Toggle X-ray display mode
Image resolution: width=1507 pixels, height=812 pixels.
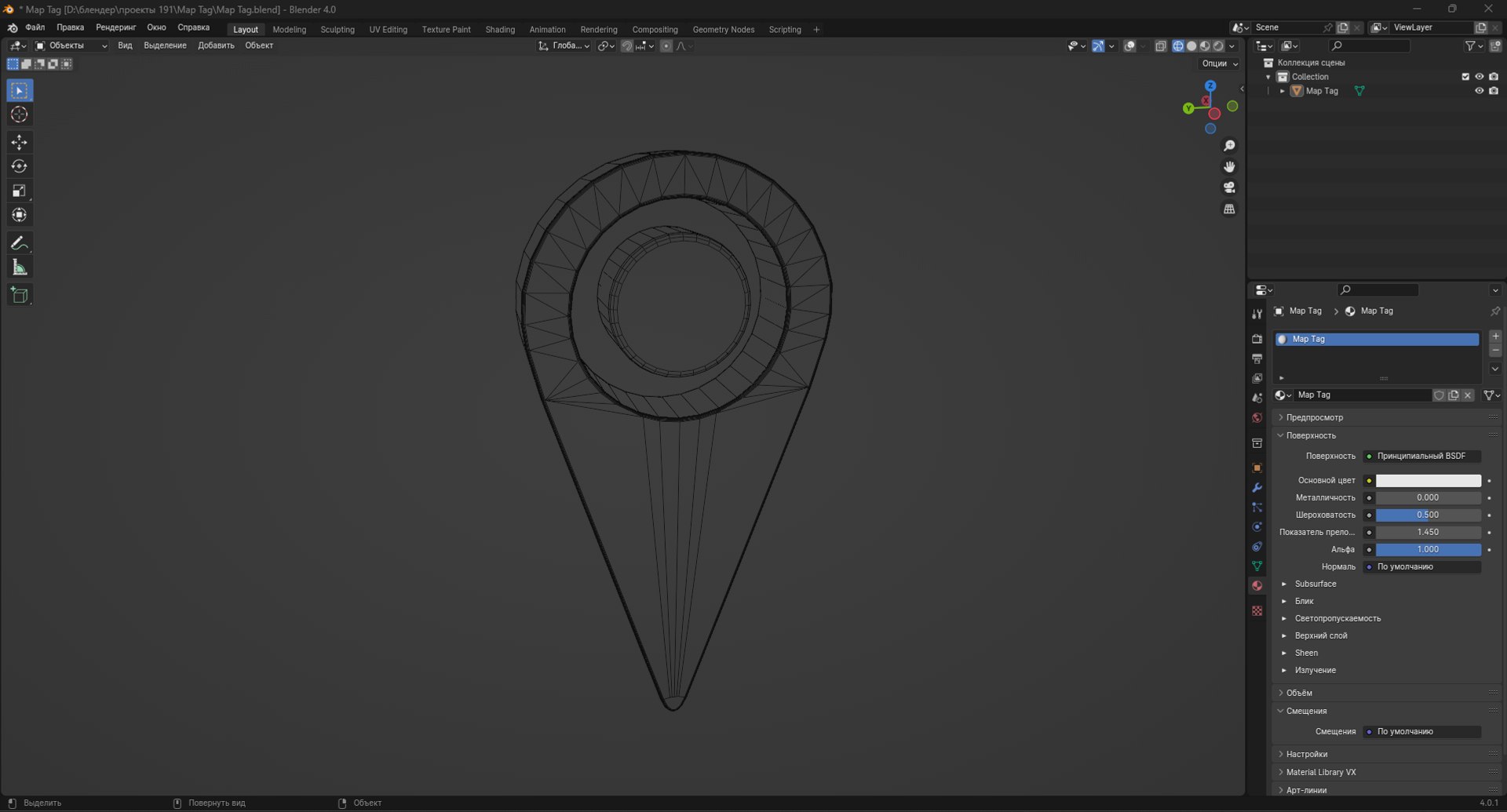1160,46
